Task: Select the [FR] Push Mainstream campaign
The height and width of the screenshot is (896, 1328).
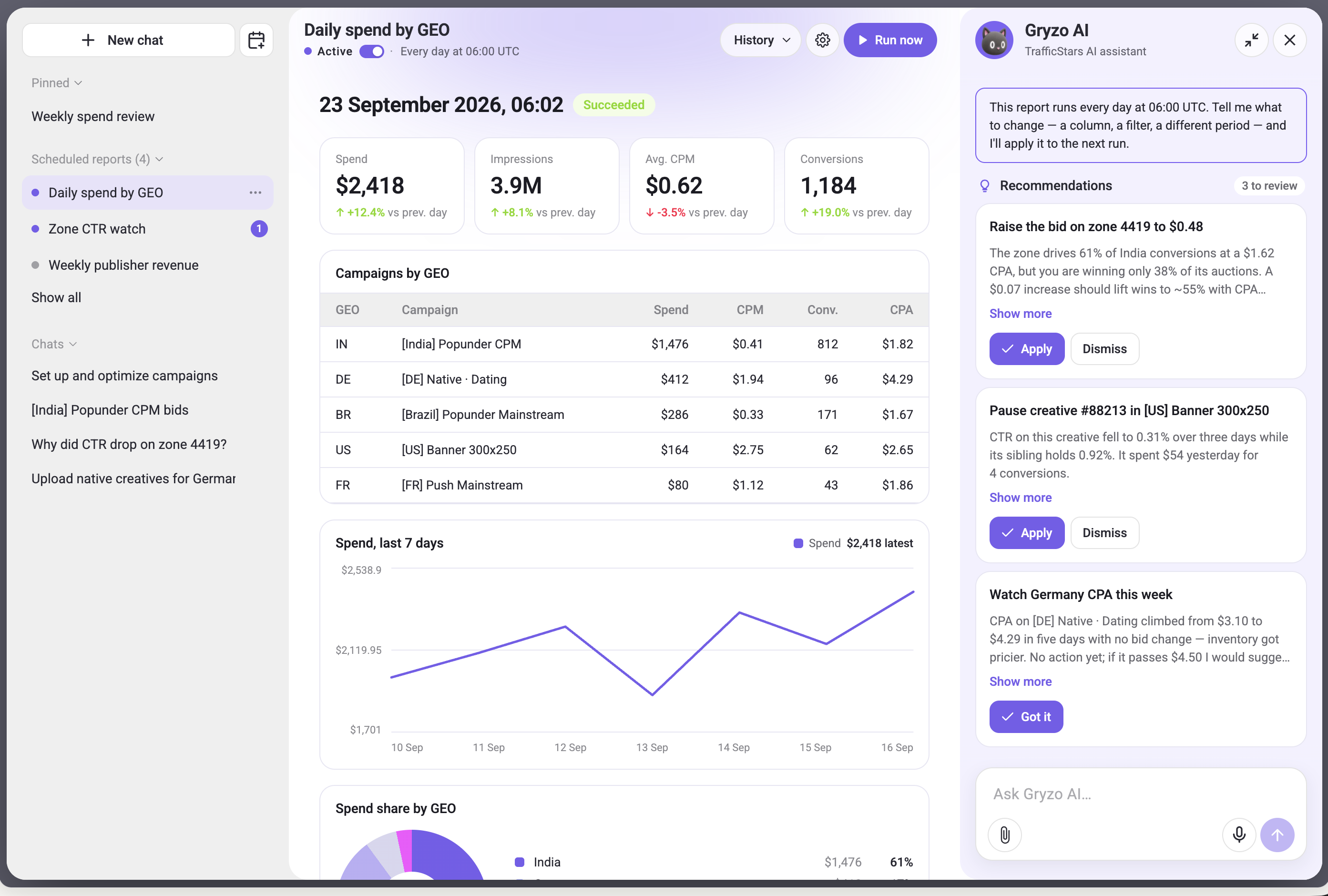Action: (x=462, y=485)
